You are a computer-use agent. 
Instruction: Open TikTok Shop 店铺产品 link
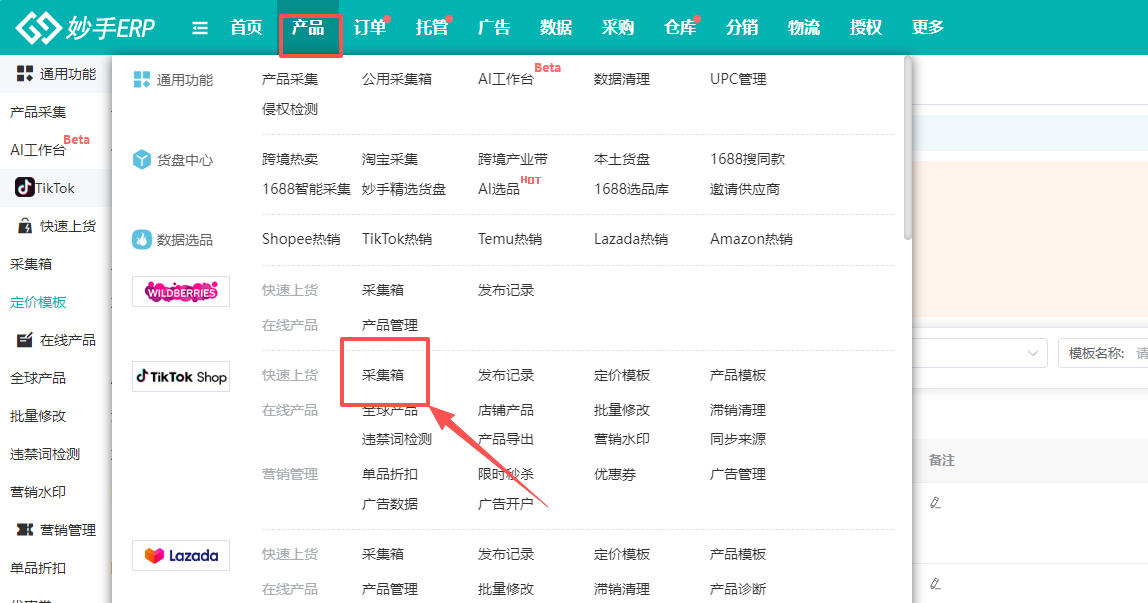pos(506,410)
